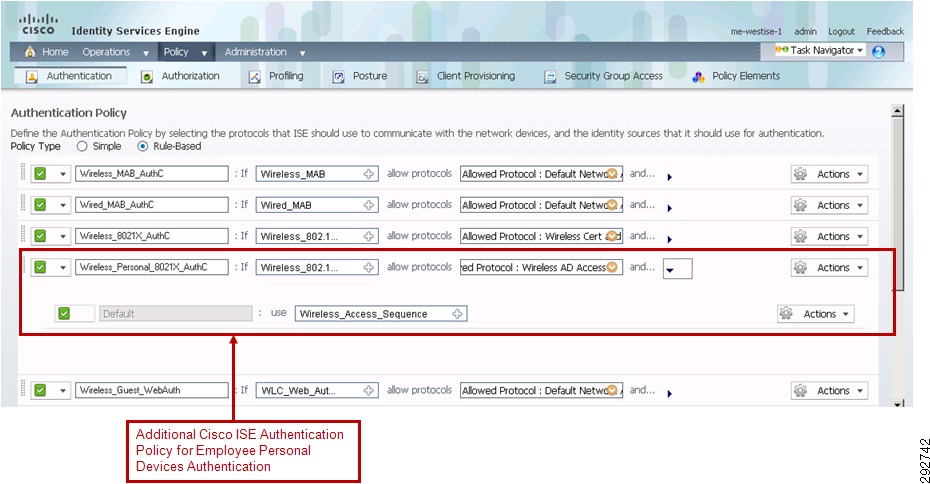Click scrollbar down arrow
930x484 pixels.
pos(897,403)
